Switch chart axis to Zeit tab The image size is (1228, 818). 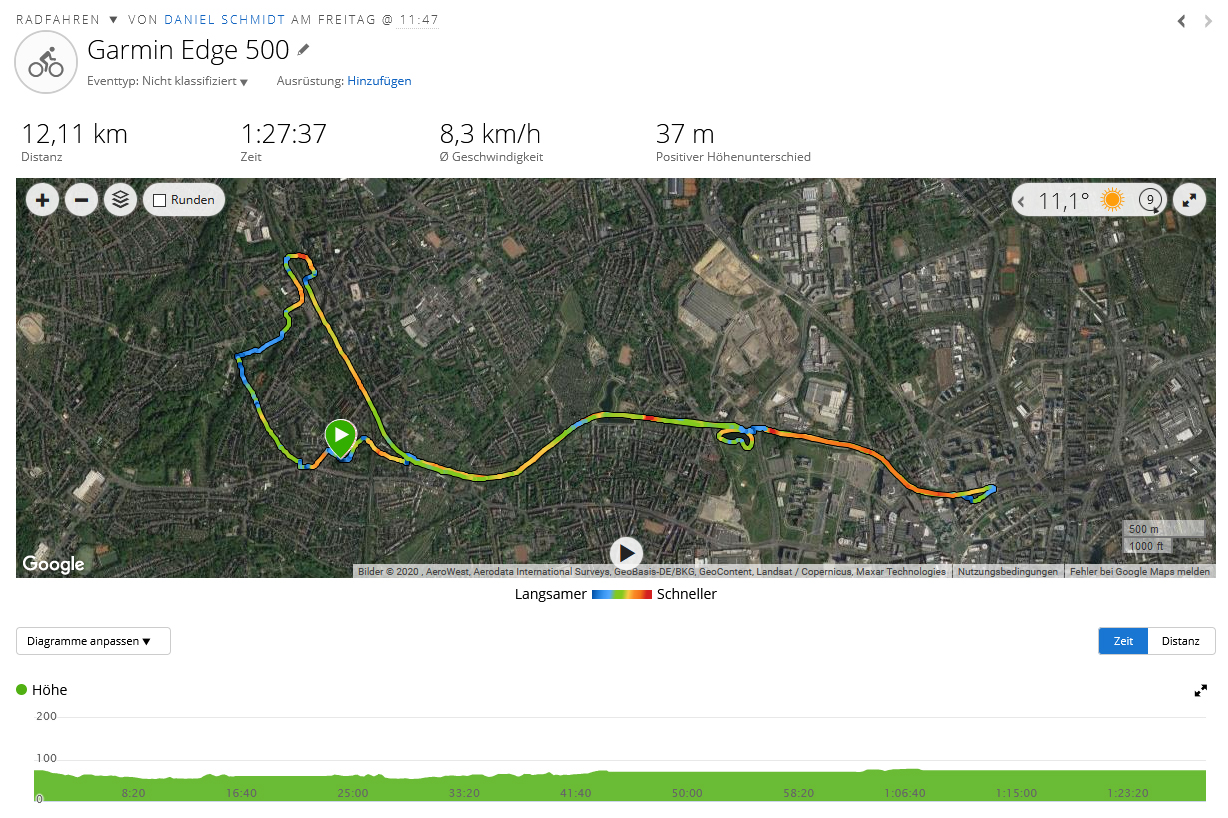pos(1123,641)
